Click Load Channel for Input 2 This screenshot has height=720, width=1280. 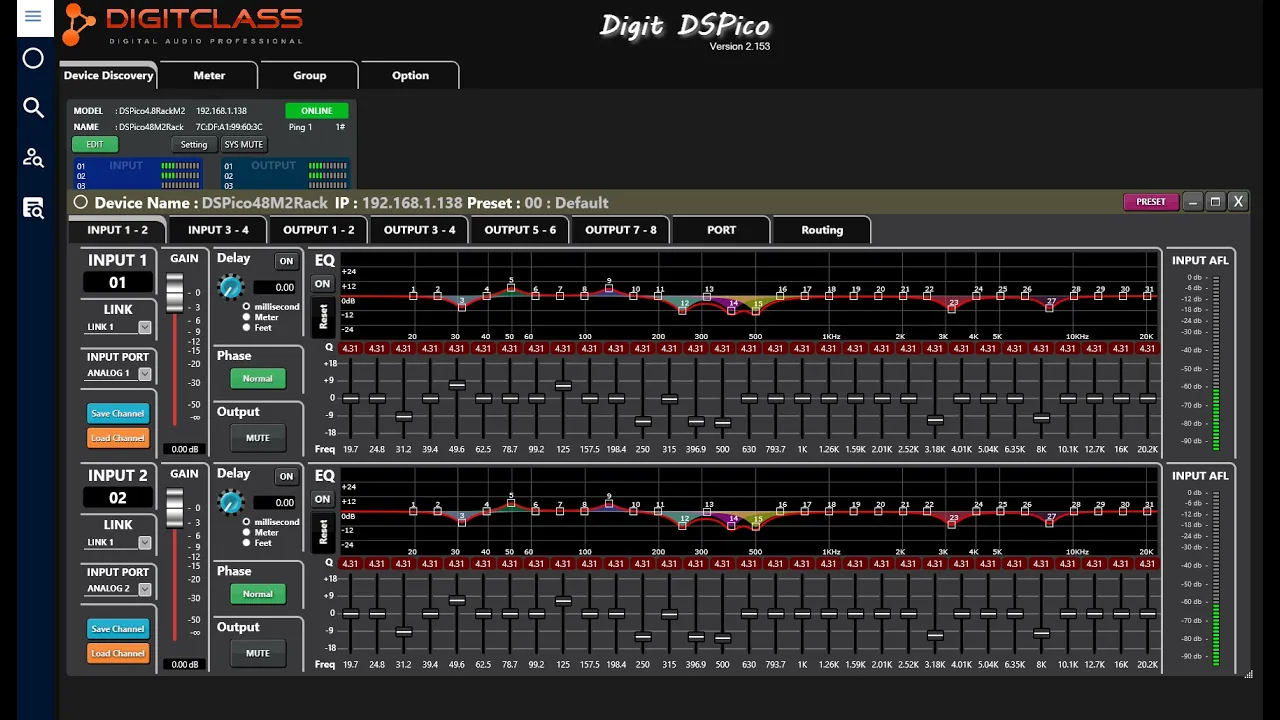[x=118, y=653]
